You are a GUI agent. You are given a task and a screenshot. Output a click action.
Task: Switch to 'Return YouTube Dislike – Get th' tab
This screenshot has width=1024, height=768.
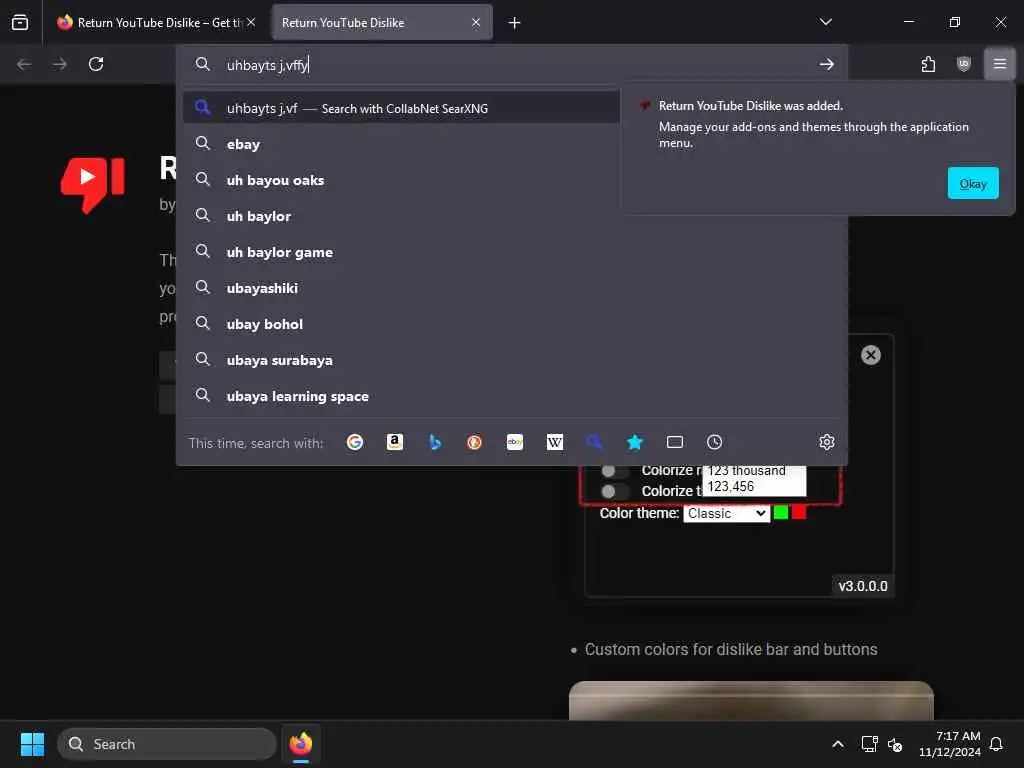click(155, 22)
